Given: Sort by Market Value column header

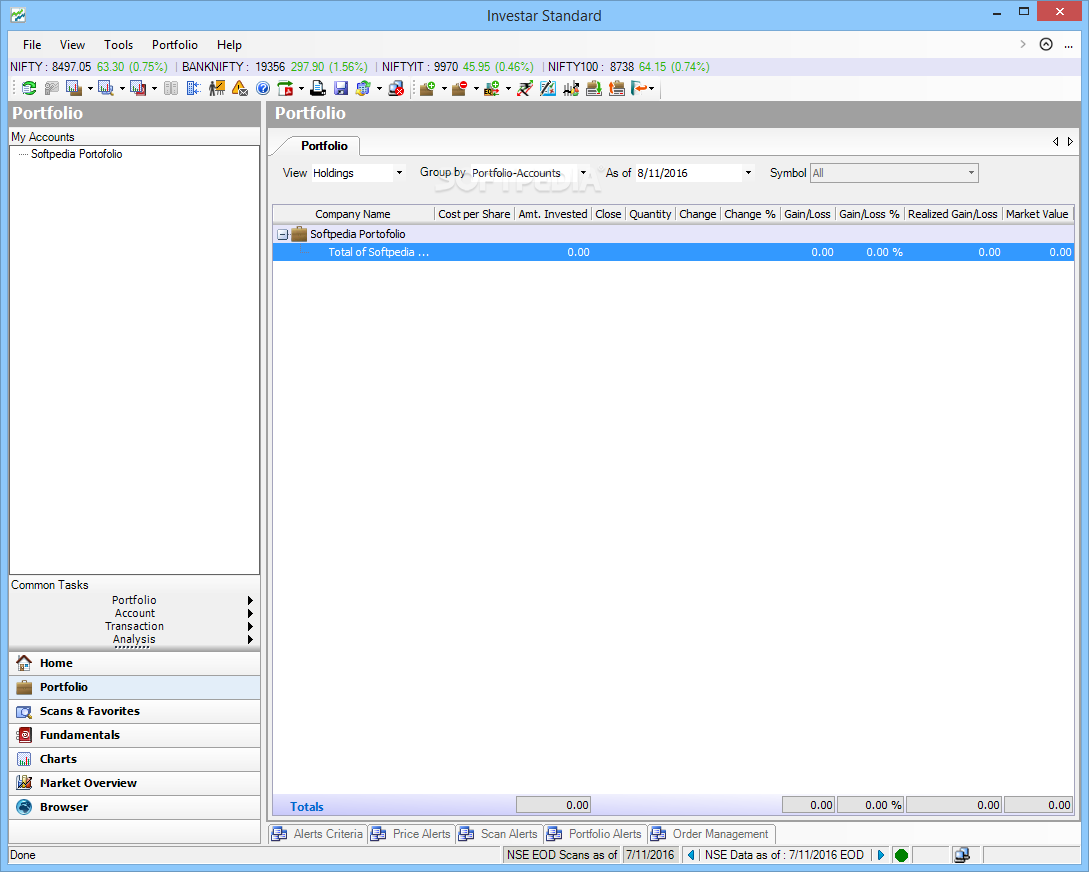Looking at the screenshot, I should tap(1037, 214).
